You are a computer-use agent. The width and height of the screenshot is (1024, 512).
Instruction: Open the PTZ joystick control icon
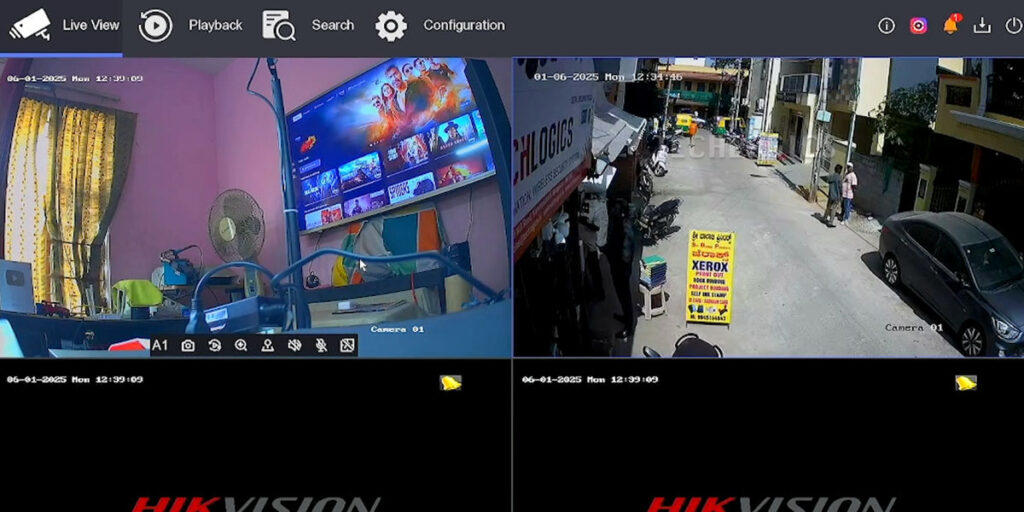tap(267, 346)
